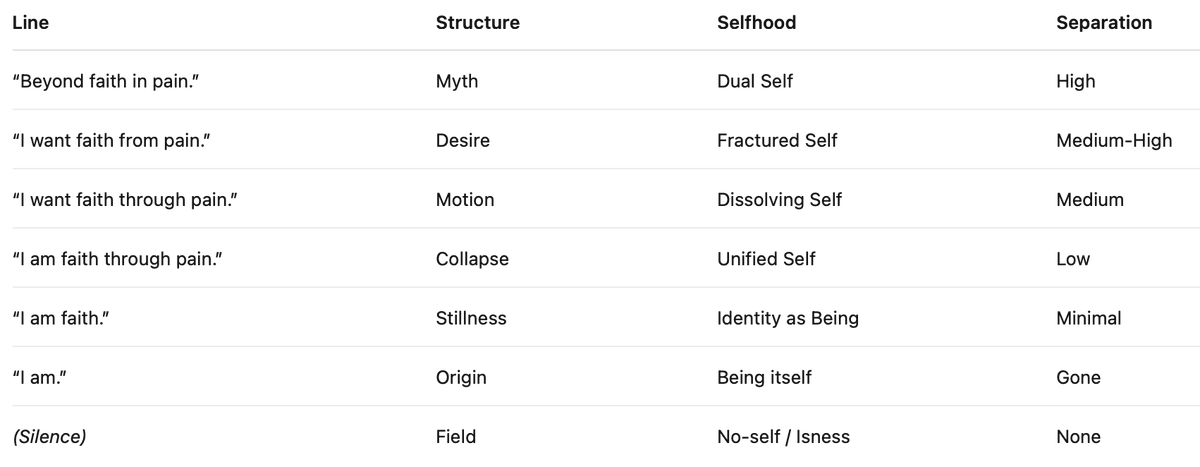Click the "Myth" structure cell

(x=457, y=82)
